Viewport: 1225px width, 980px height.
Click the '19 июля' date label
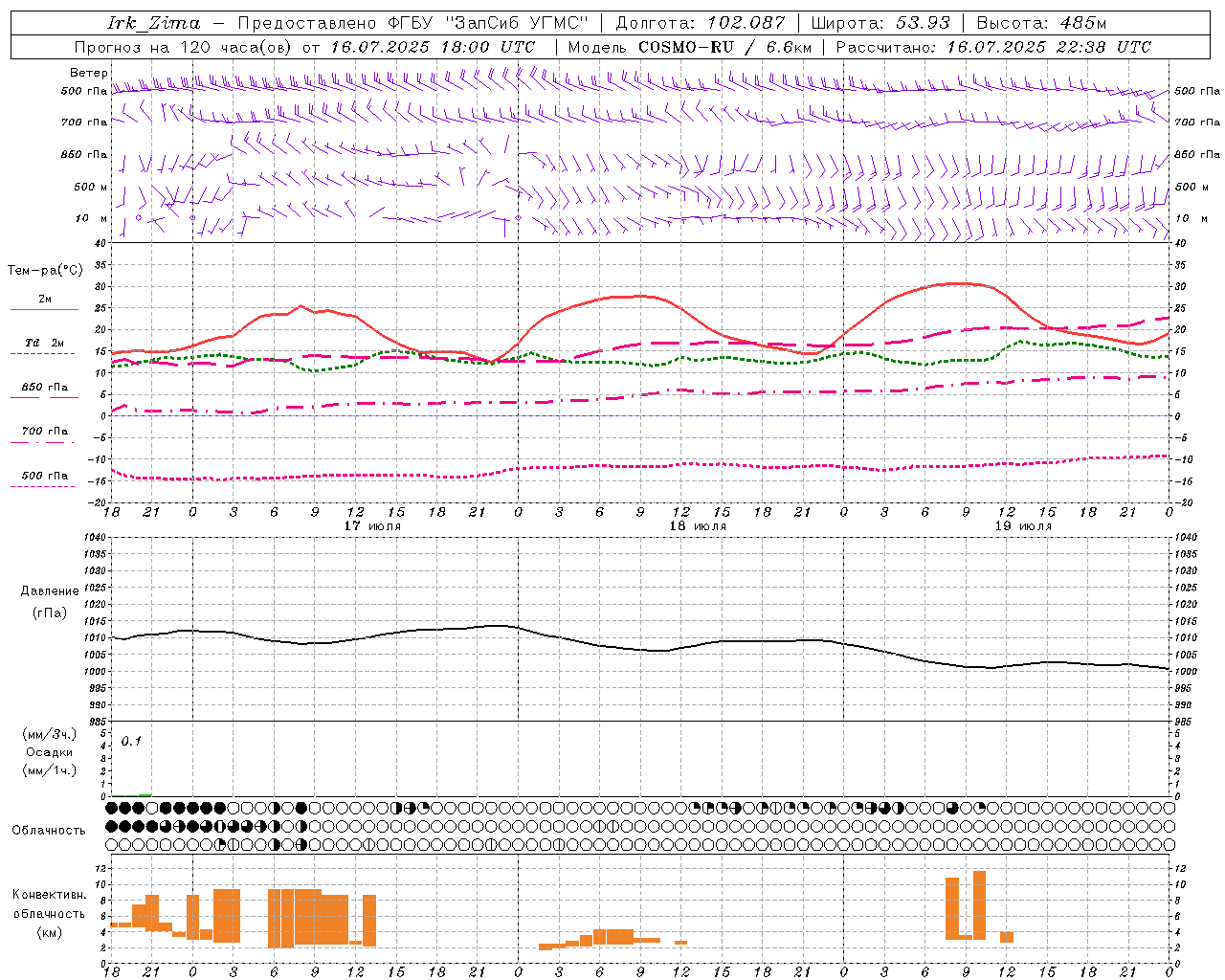coord(1023,525)
